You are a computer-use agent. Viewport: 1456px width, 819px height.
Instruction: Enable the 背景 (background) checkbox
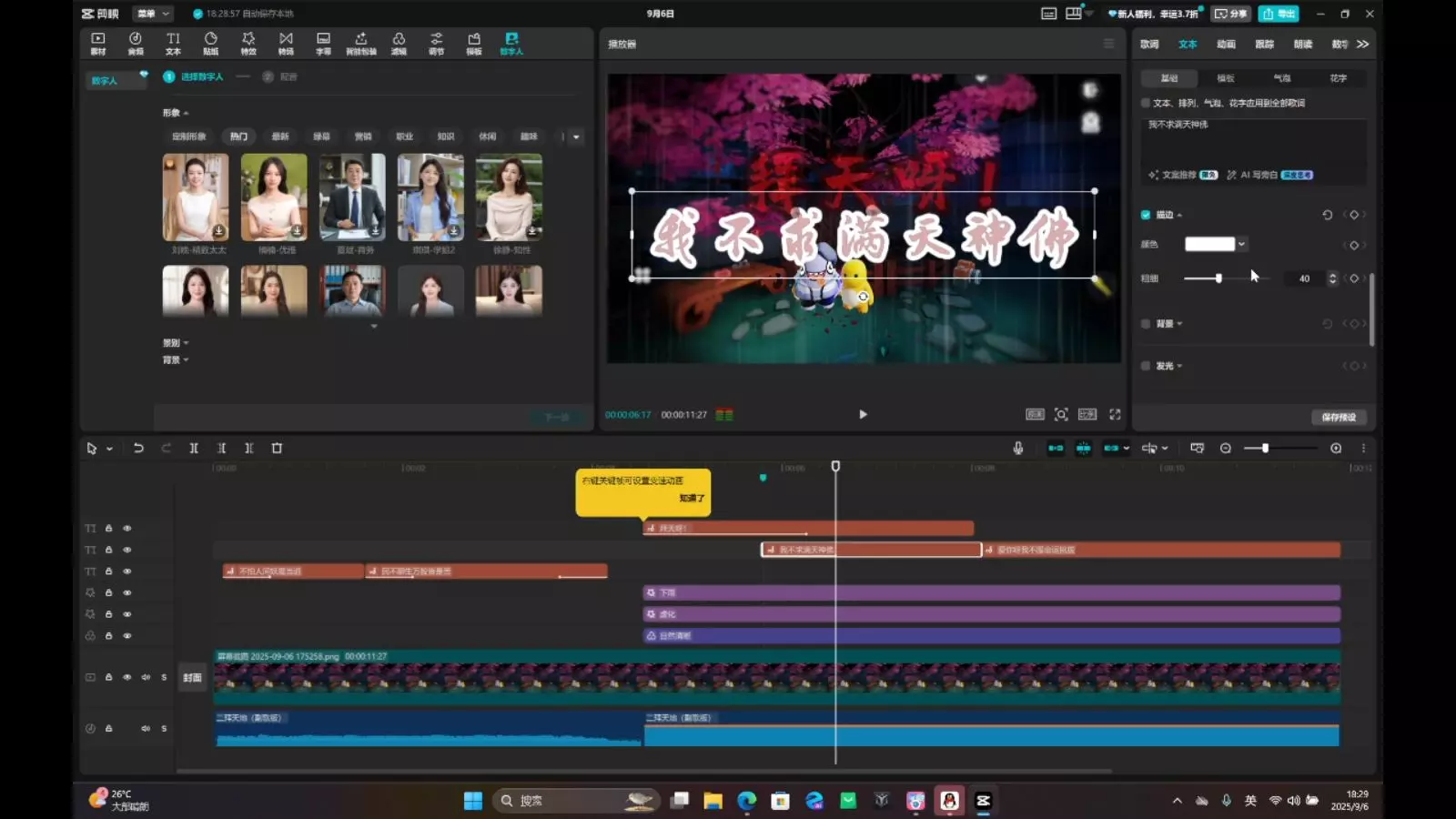click(1146, 323)
